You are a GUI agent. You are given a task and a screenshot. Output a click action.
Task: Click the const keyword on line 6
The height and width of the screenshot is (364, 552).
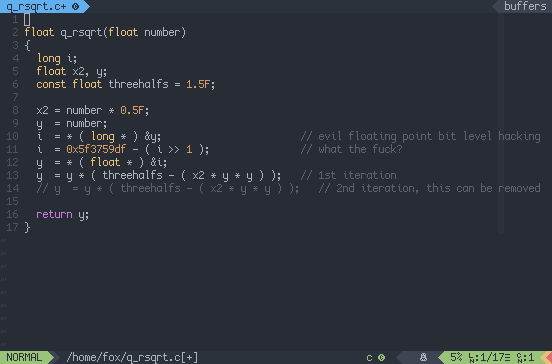(x=51, y=84)
